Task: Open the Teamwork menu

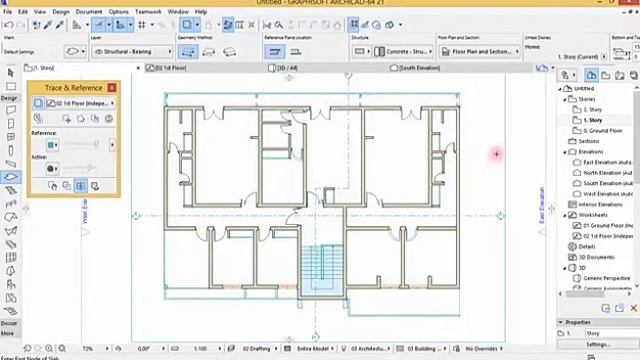Action: coord(148,12)
